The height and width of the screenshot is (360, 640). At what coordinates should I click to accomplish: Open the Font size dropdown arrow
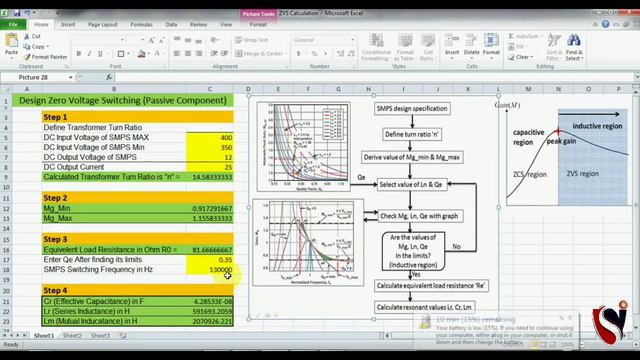click(x=142, y=40)
